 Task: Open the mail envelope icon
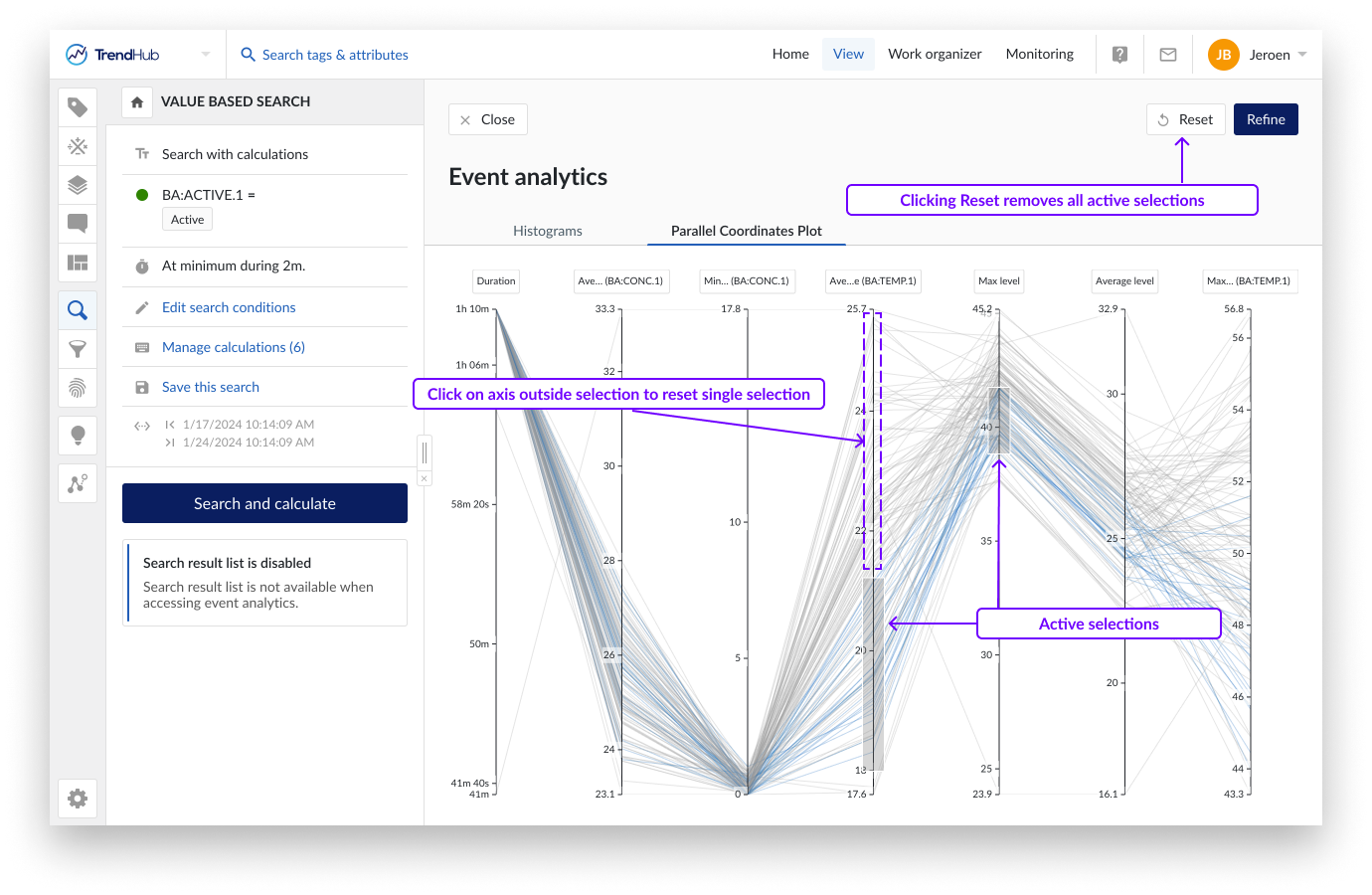1168,55
